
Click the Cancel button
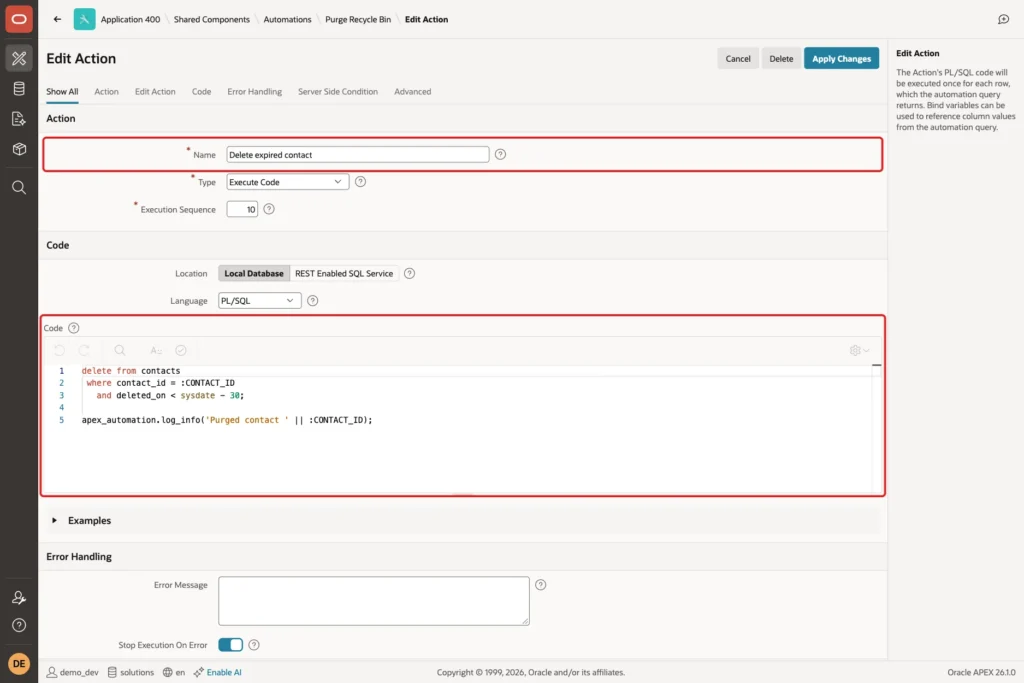click(738, 58)
